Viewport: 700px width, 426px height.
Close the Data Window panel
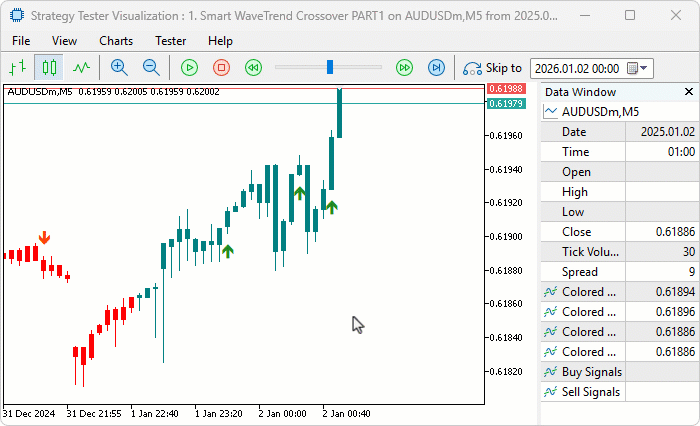pos(689,92)
